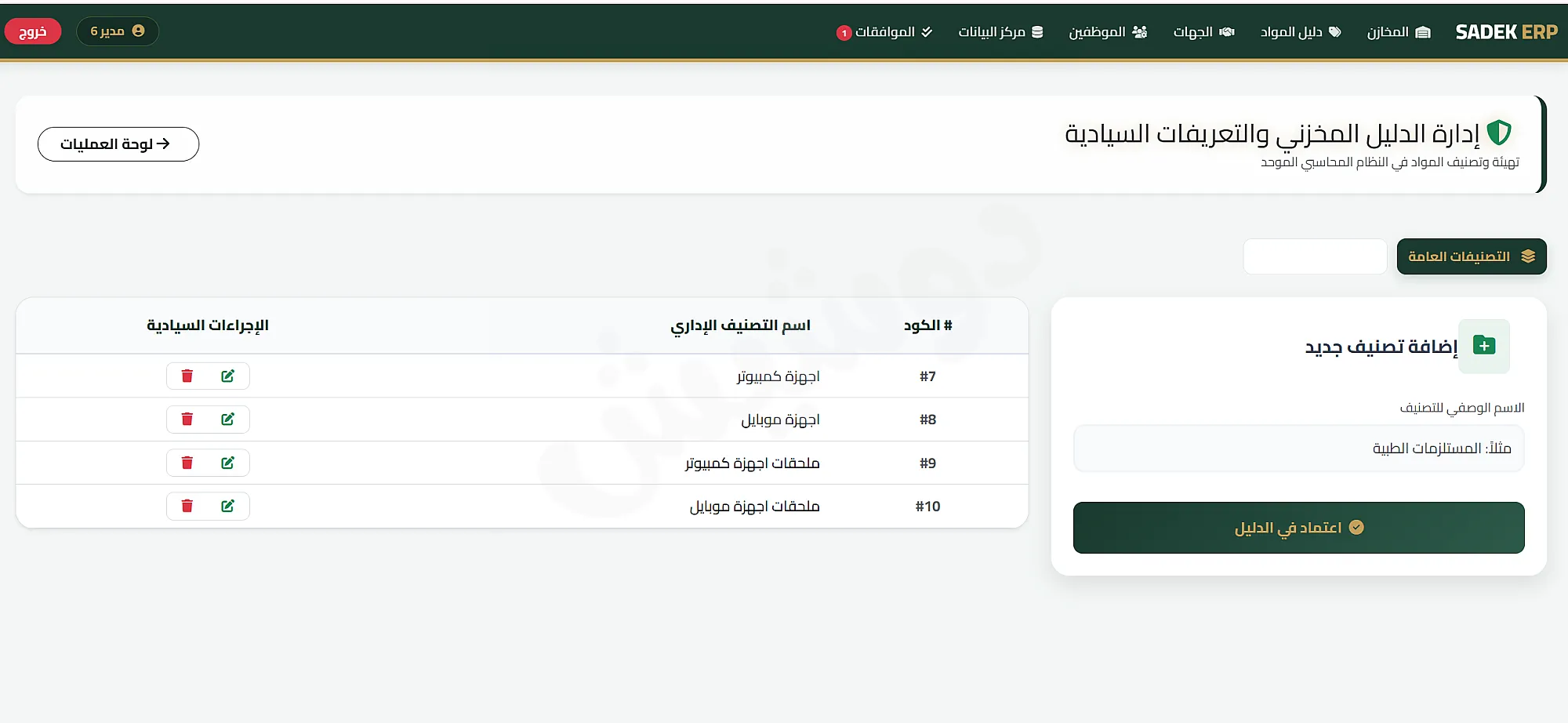Delete the اجهزة كمبيوتر category row
Viewport: 1568px width, 723px height.
tap(187, 376)
